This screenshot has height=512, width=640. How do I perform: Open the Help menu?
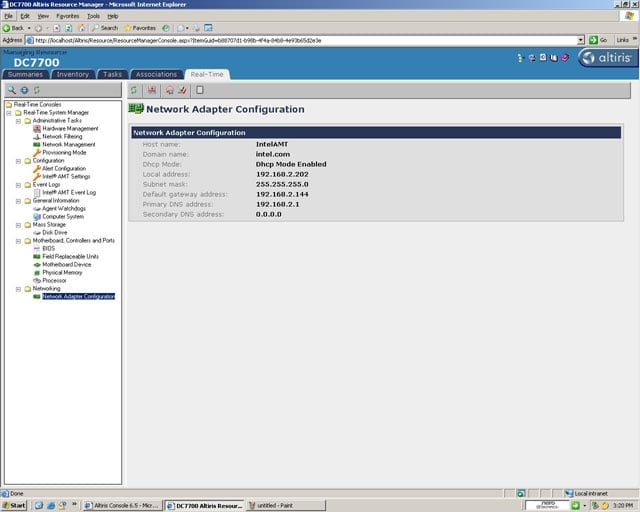(x=113, y=16)
